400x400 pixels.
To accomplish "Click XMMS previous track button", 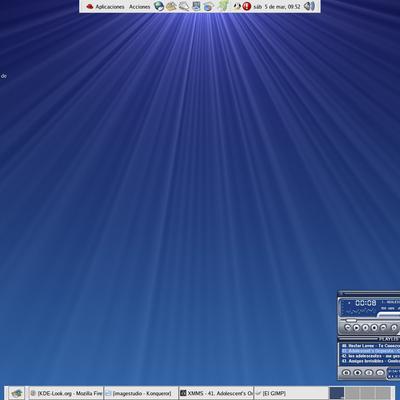I will point(348,328).
